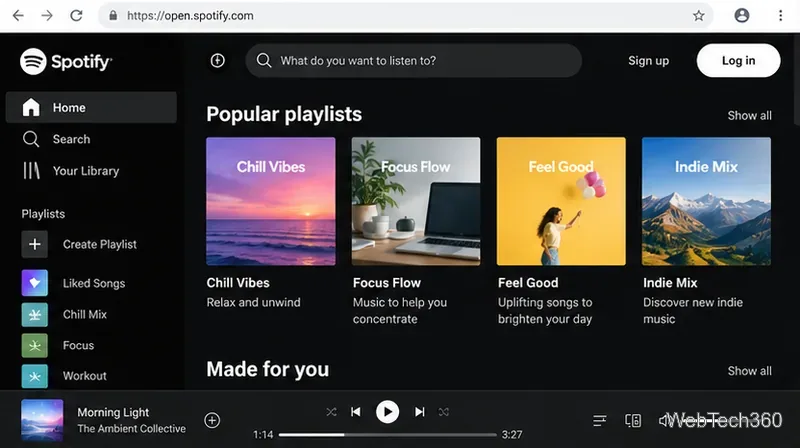800x448 pixels.
Task: Click the Indie Mix title text
Action: click(x=670, y=283)
